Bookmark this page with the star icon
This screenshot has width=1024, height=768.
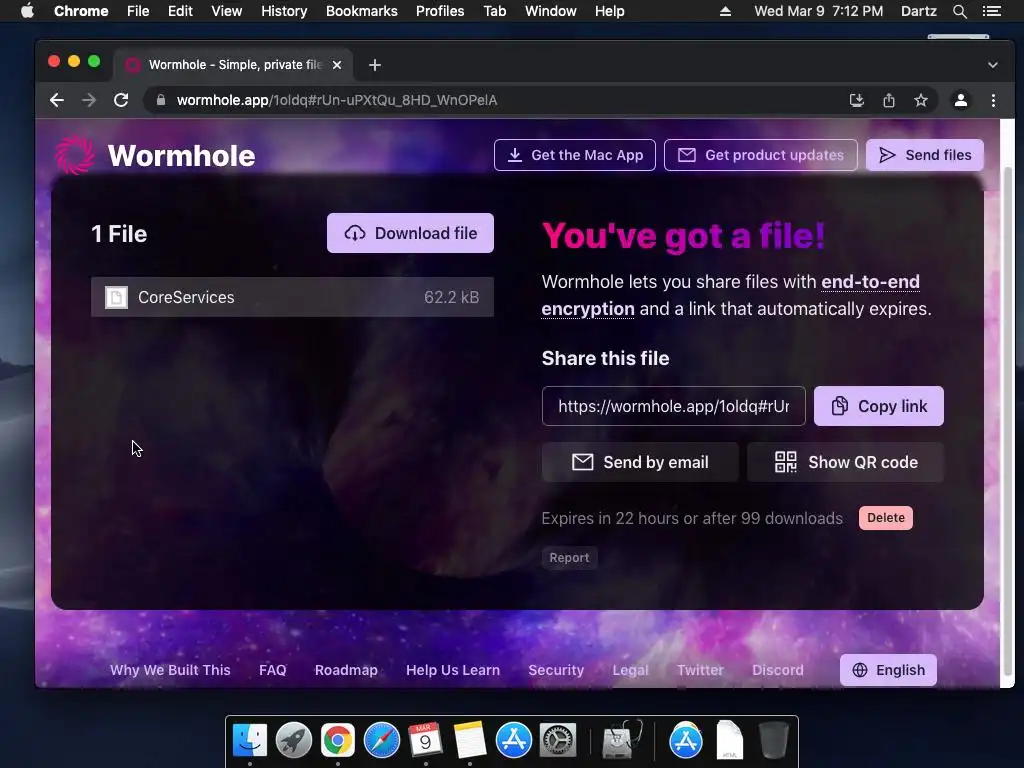click(x=921, y=100)
